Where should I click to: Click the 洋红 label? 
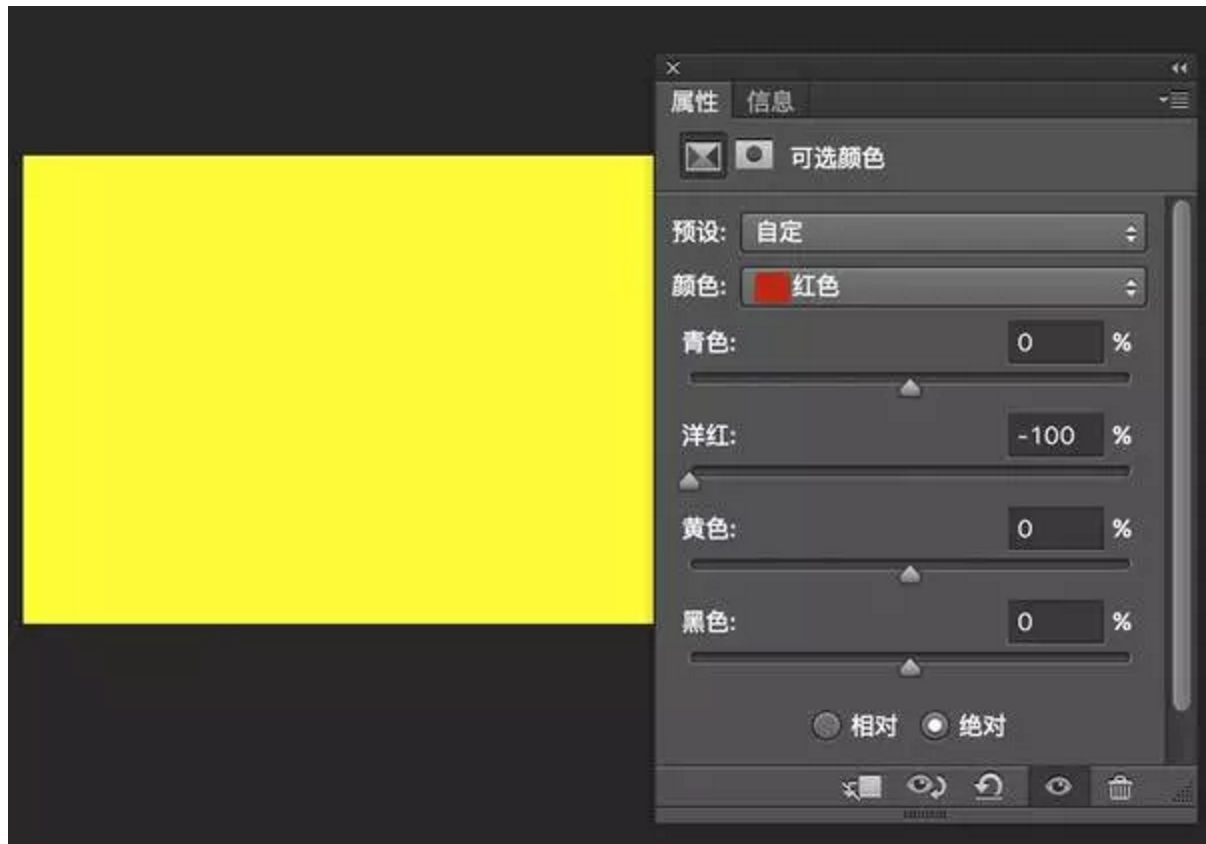[709, 436]
